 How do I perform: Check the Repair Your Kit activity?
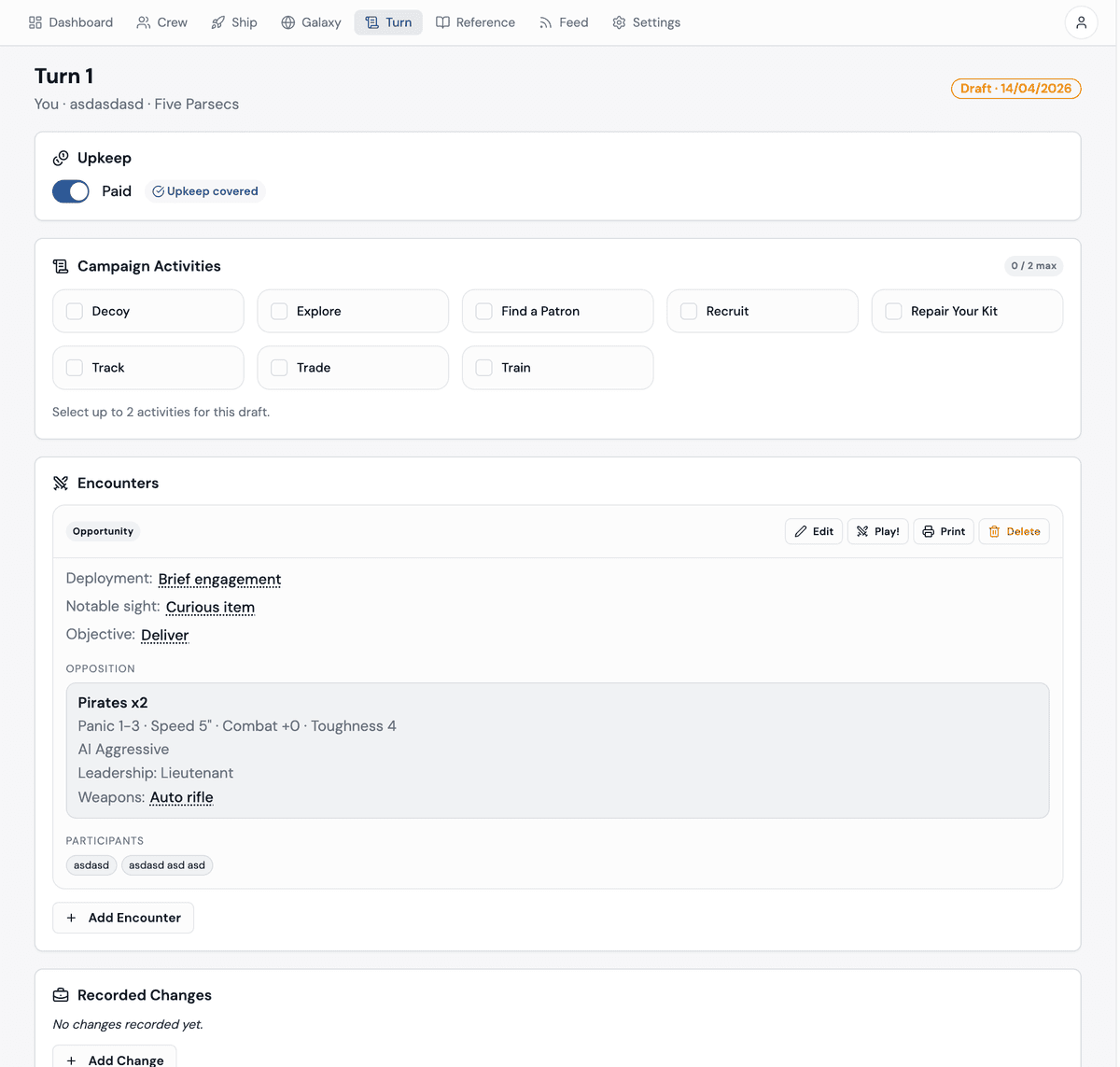(x=893, y=312)
